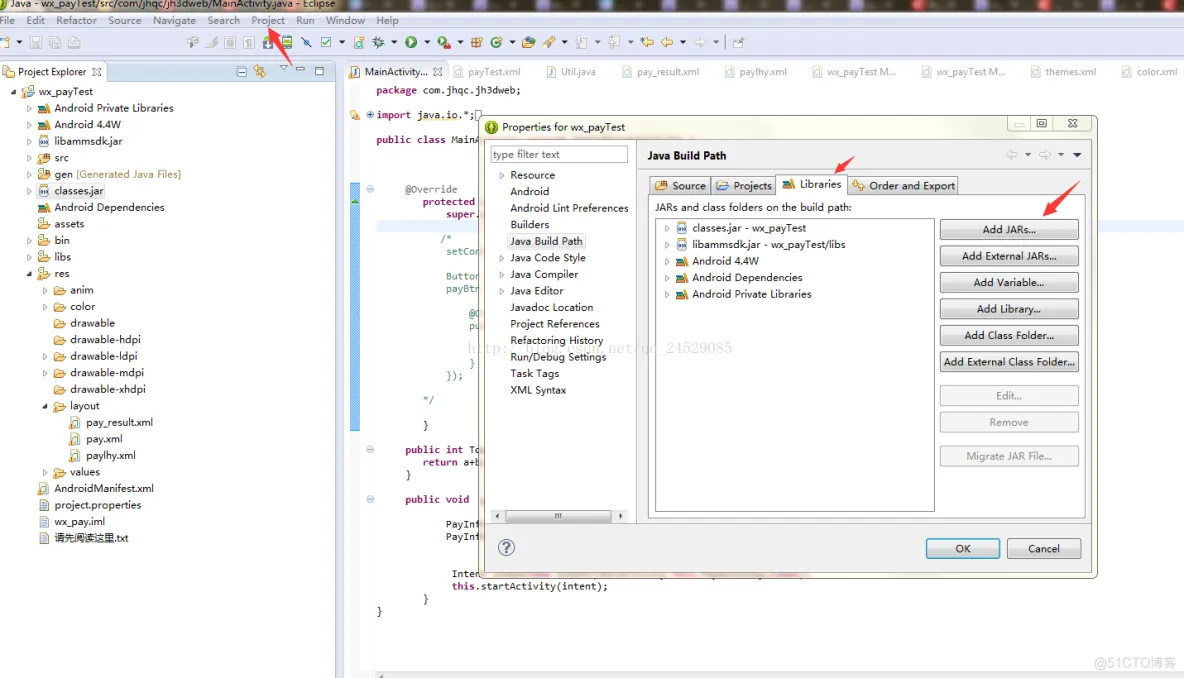Click the yellow Back navigation arrow
The width and height of the screenshot is (1184, 678).
tap(667, 42)
